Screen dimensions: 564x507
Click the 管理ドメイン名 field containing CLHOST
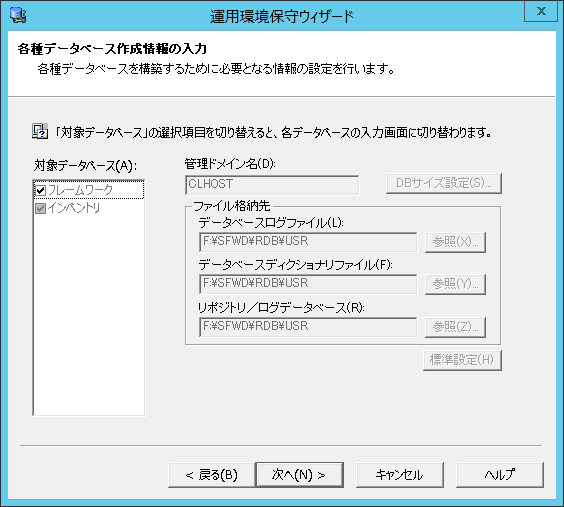tap(272, 185)
